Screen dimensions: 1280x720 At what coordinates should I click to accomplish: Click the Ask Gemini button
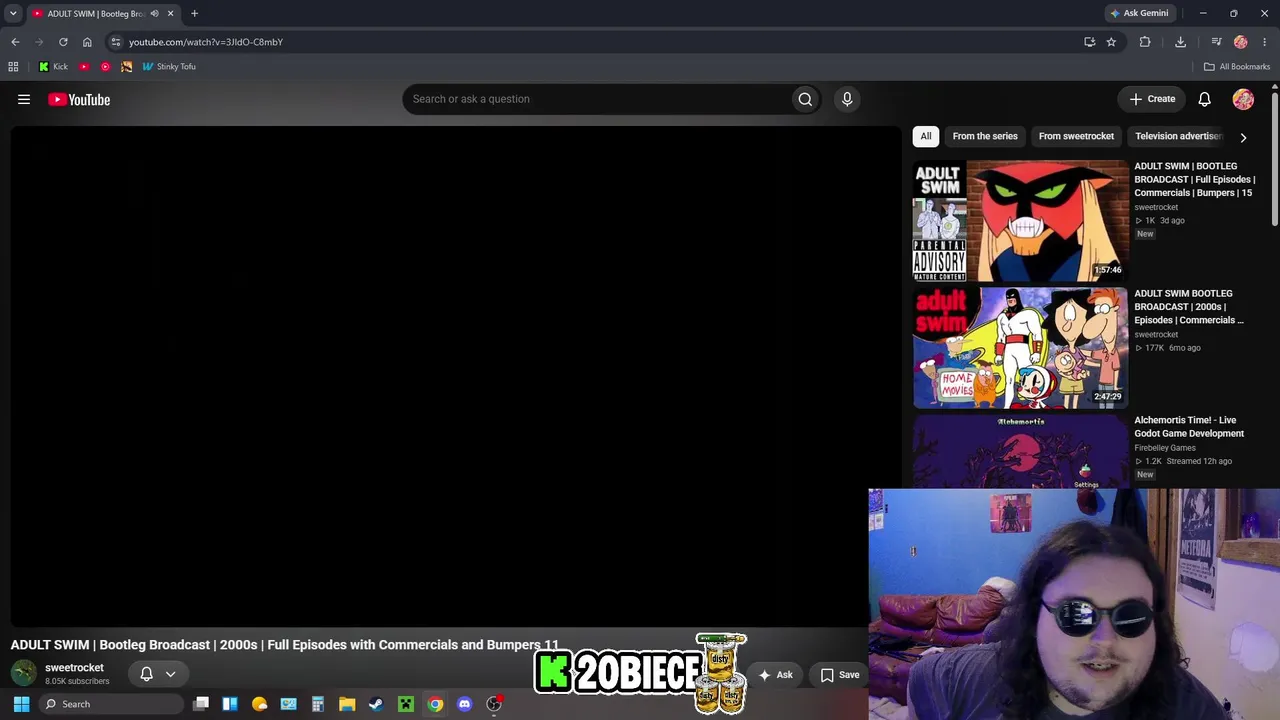1139,14
